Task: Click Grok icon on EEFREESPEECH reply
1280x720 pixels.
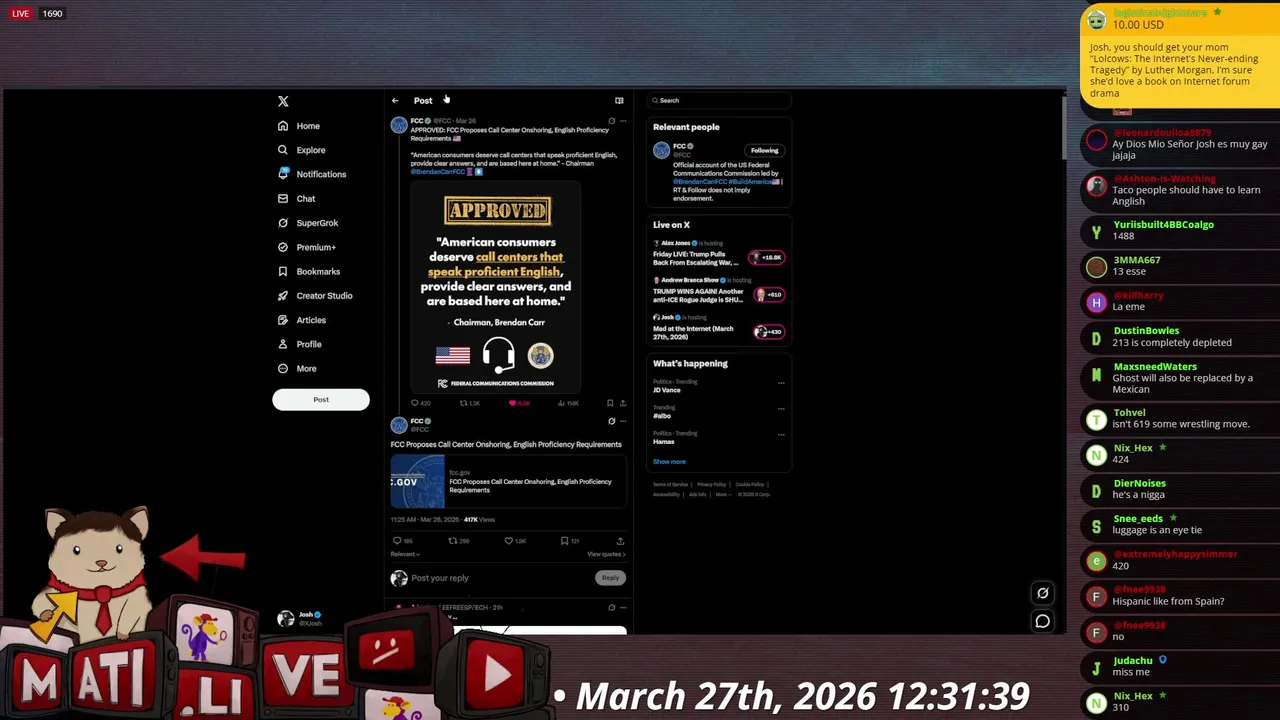Action: point(612,607)
